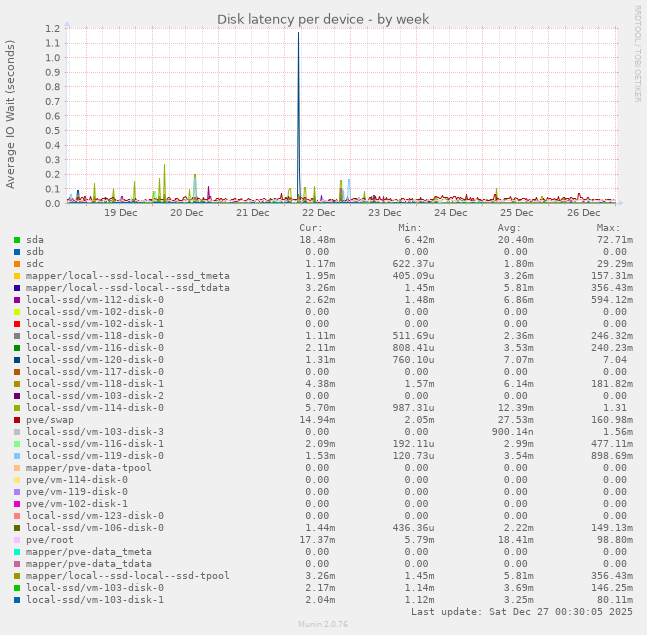Click the red swatch for local-ssd/vm-102-disk-1

pyautogui.click(x=17, y=324)
